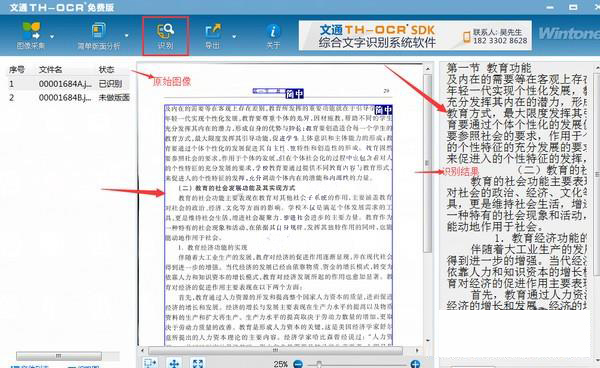Click the image pane scroll-left arrow
Screen dimensions: 600x368
[x=142, y=350]
